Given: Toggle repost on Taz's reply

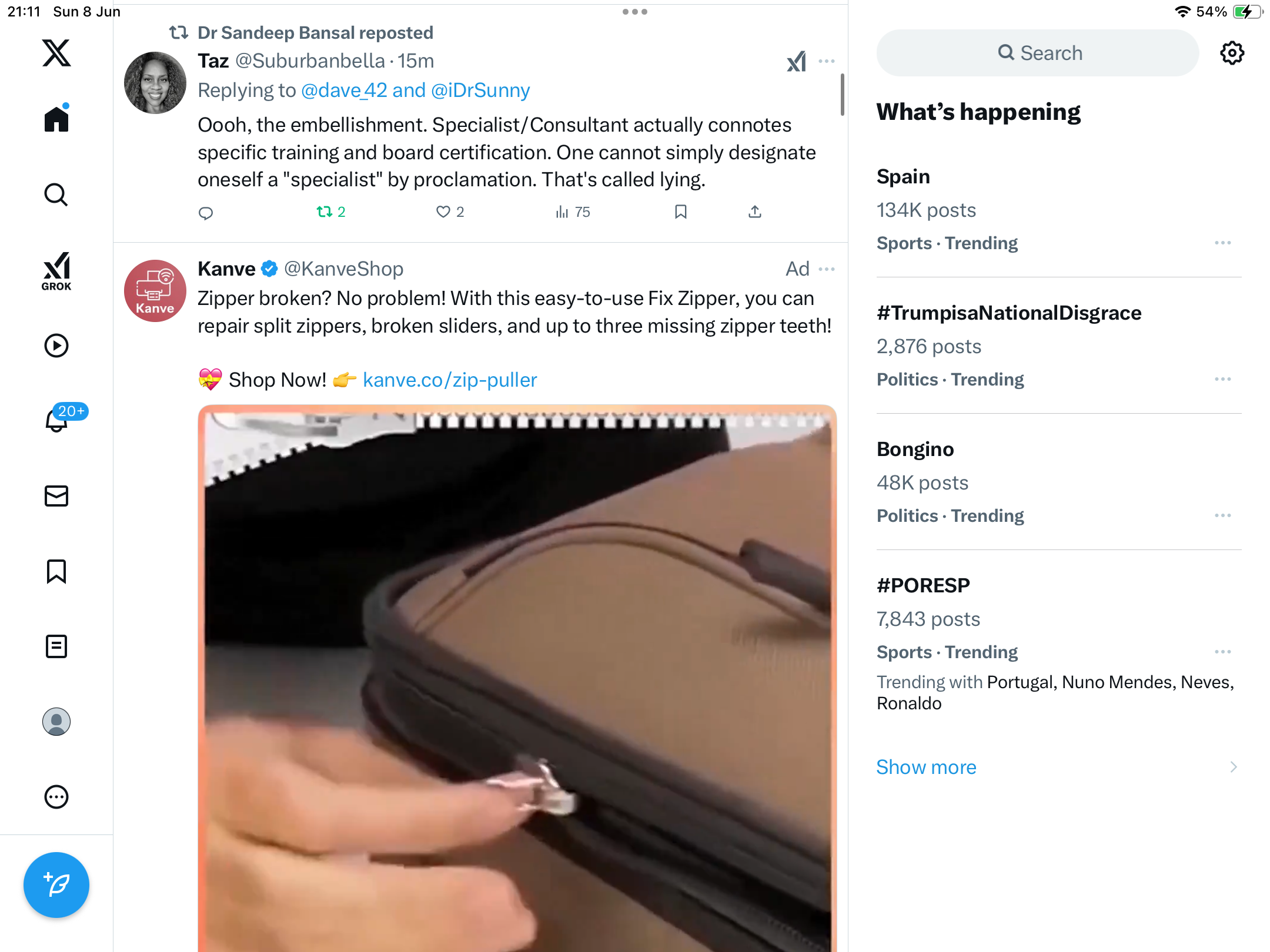Looking at the screenshot, I should click(x=330, y=212).
